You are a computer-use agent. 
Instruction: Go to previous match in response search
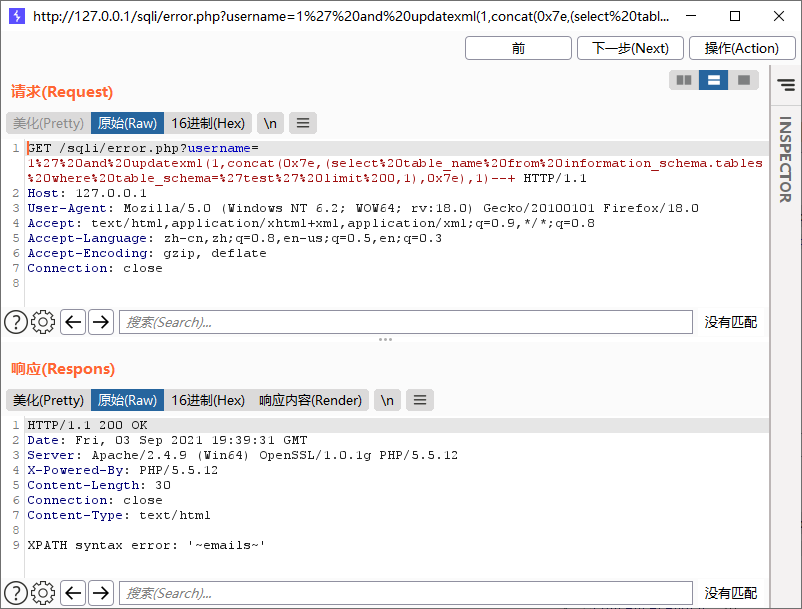(73, 593)
